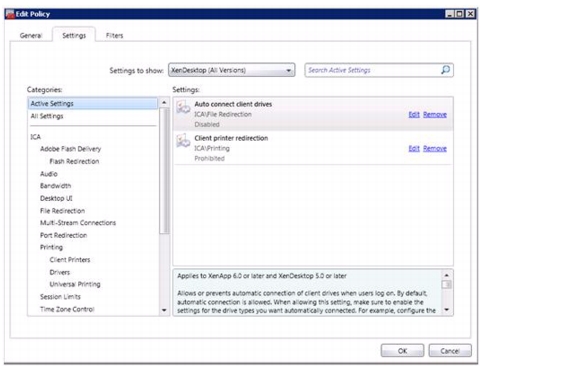The width and height of the screenshot is (576, 366).
Task: Click the Prohibited status text
Action: pos(209,158)
